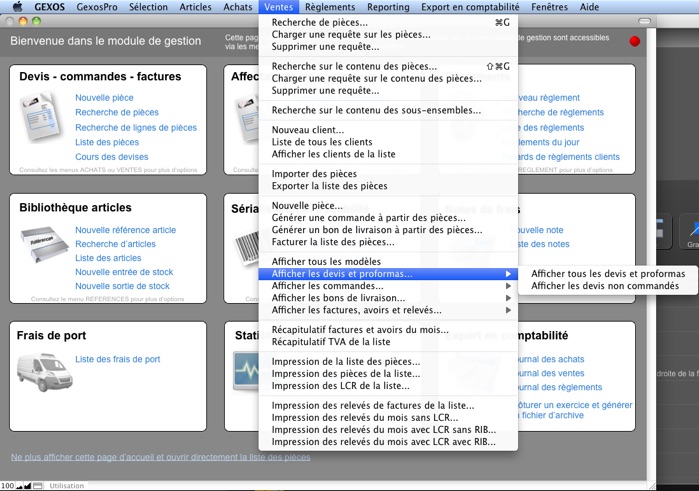
Task: Open Liste des pièces link
Action: click(x=107, y=142)
